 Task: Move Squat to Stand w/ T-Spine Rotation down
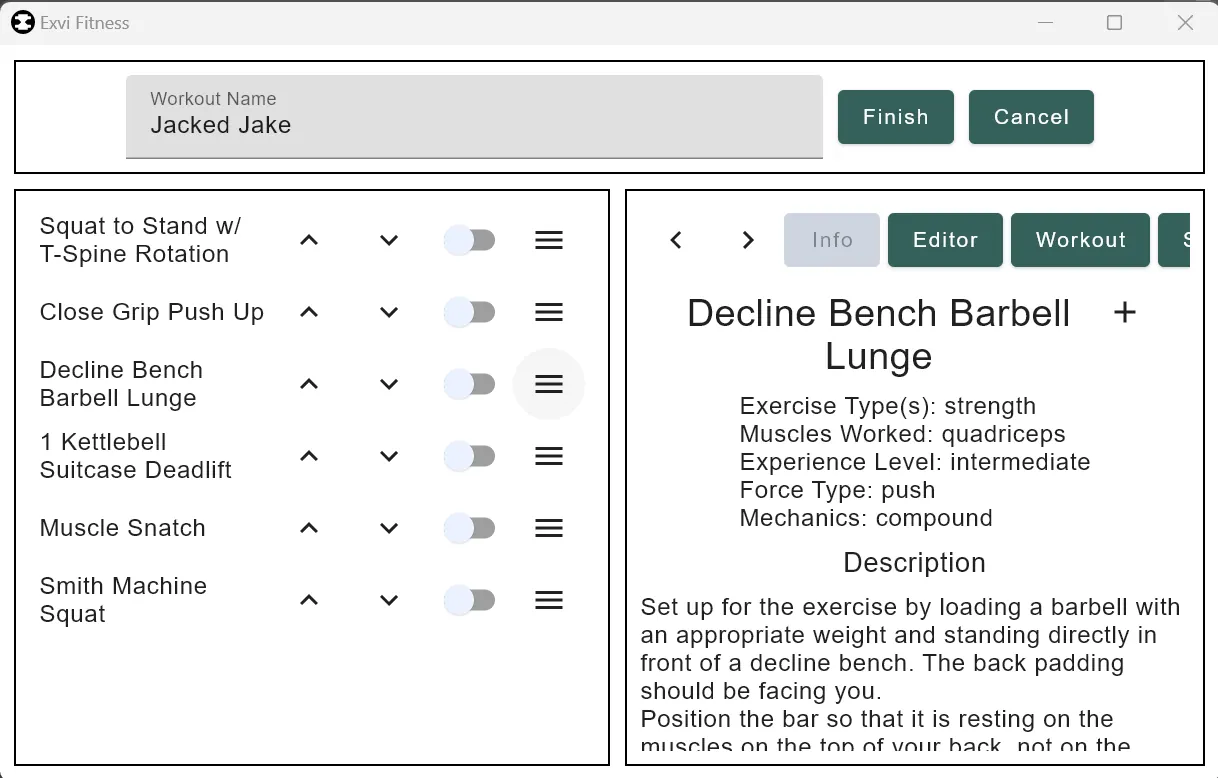(389, 240)
